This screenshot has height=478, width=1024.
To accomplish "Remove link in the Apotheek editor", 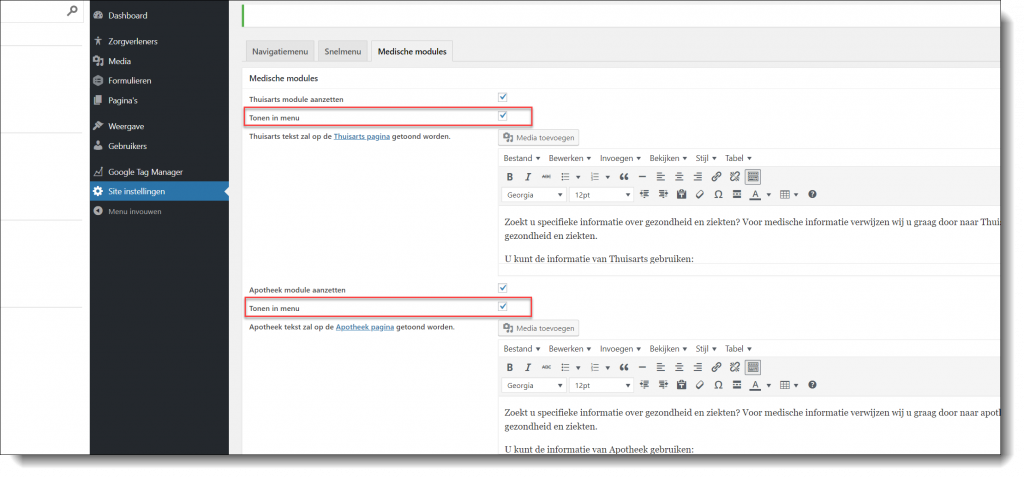I will pyautogui.click(x=735, y=367).
